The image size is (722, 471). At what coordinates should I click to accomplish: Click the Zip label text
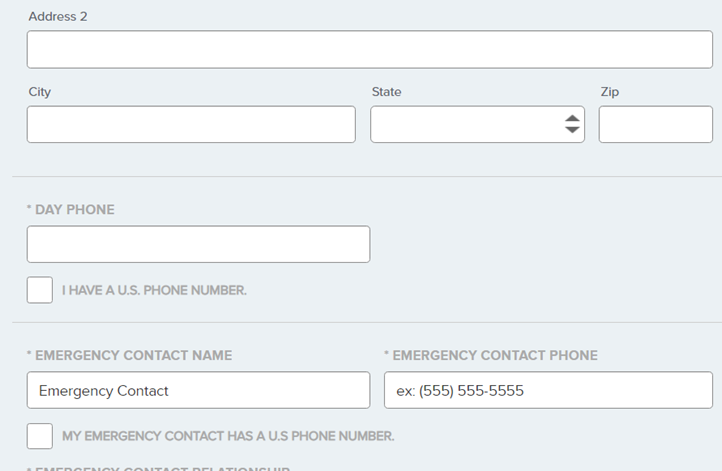point(609,92)
